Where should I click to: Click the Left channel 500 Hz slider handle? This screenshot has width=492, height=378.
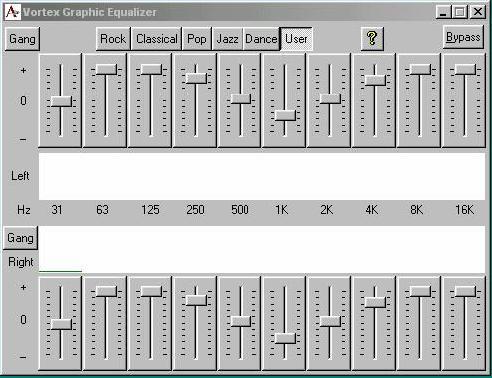click(x=241, y=99)
